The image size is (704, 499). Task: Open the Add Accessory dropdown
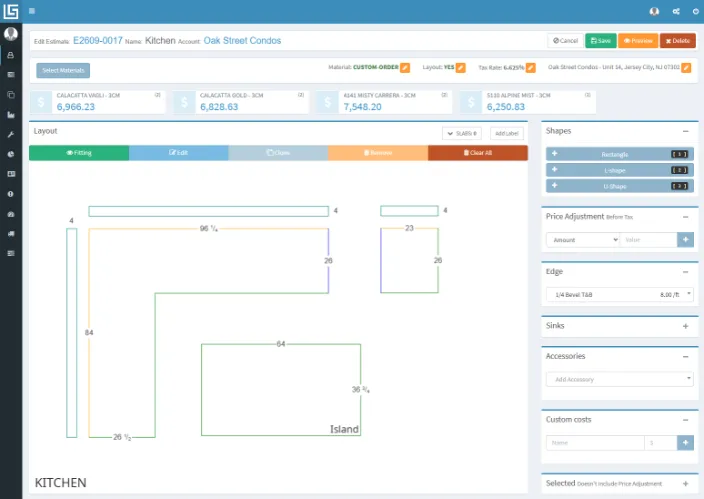(x=620, y=380)
